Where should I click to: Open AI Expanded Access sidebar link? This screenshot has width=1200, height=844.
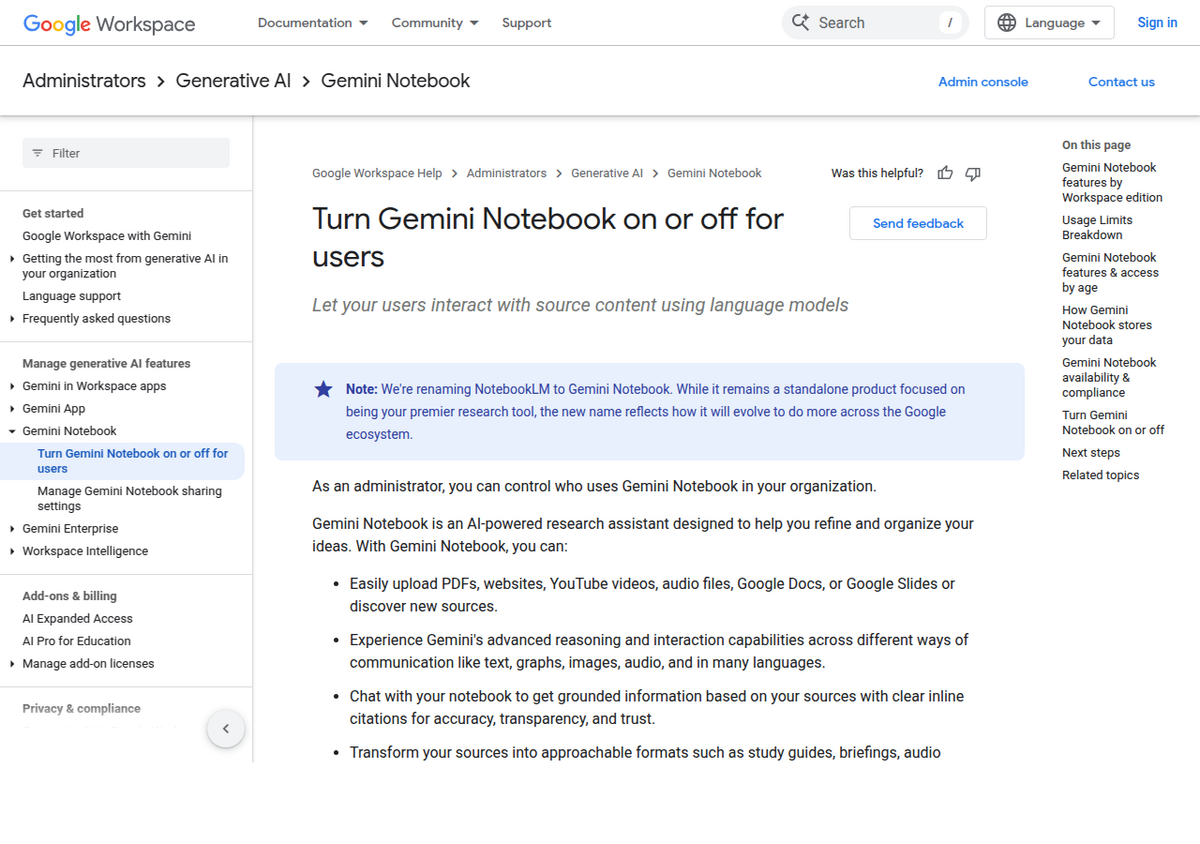(x=77, y=619)
